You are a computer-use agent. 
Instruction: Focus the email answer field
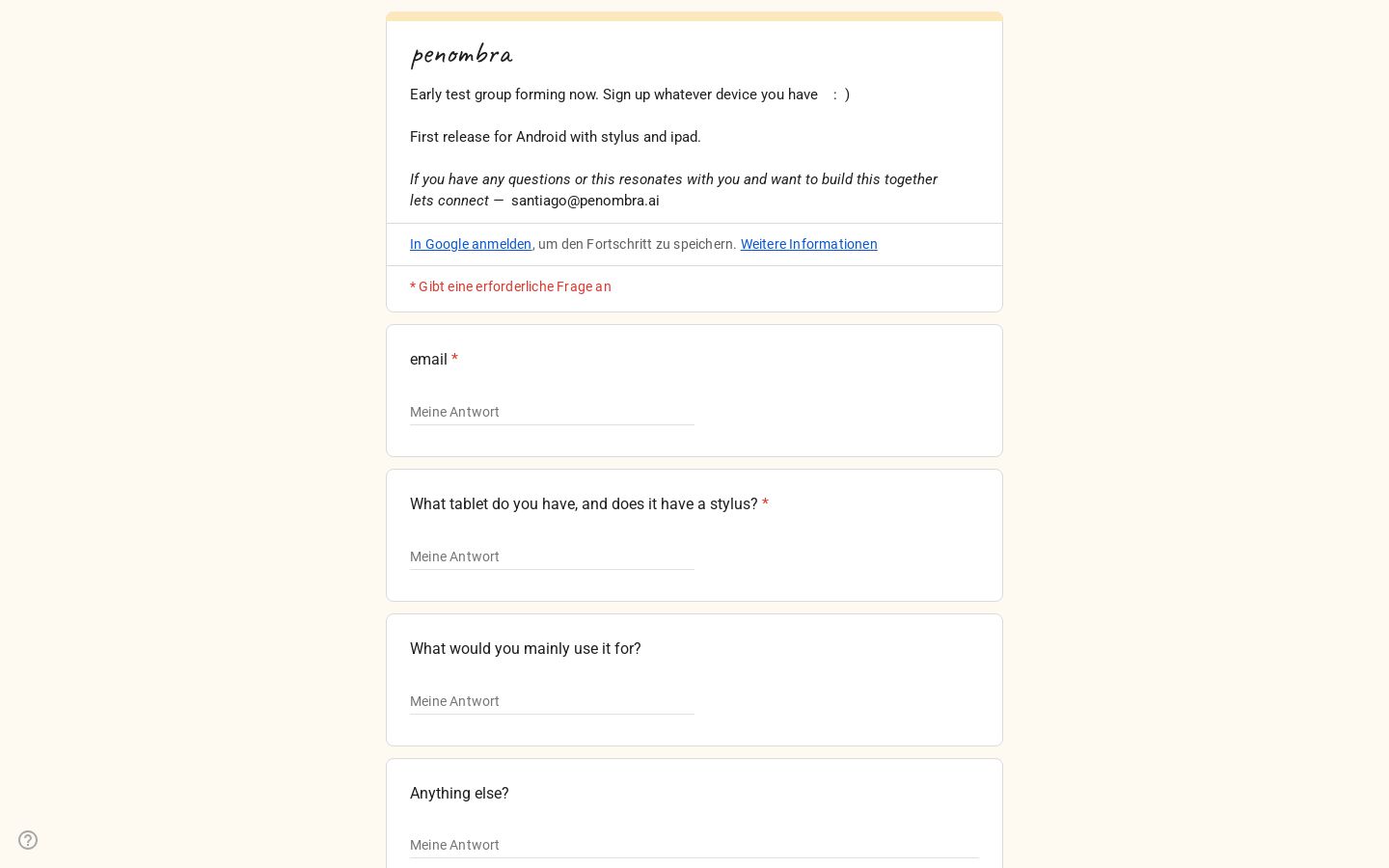pyautogui.click(x=552, y=412)
